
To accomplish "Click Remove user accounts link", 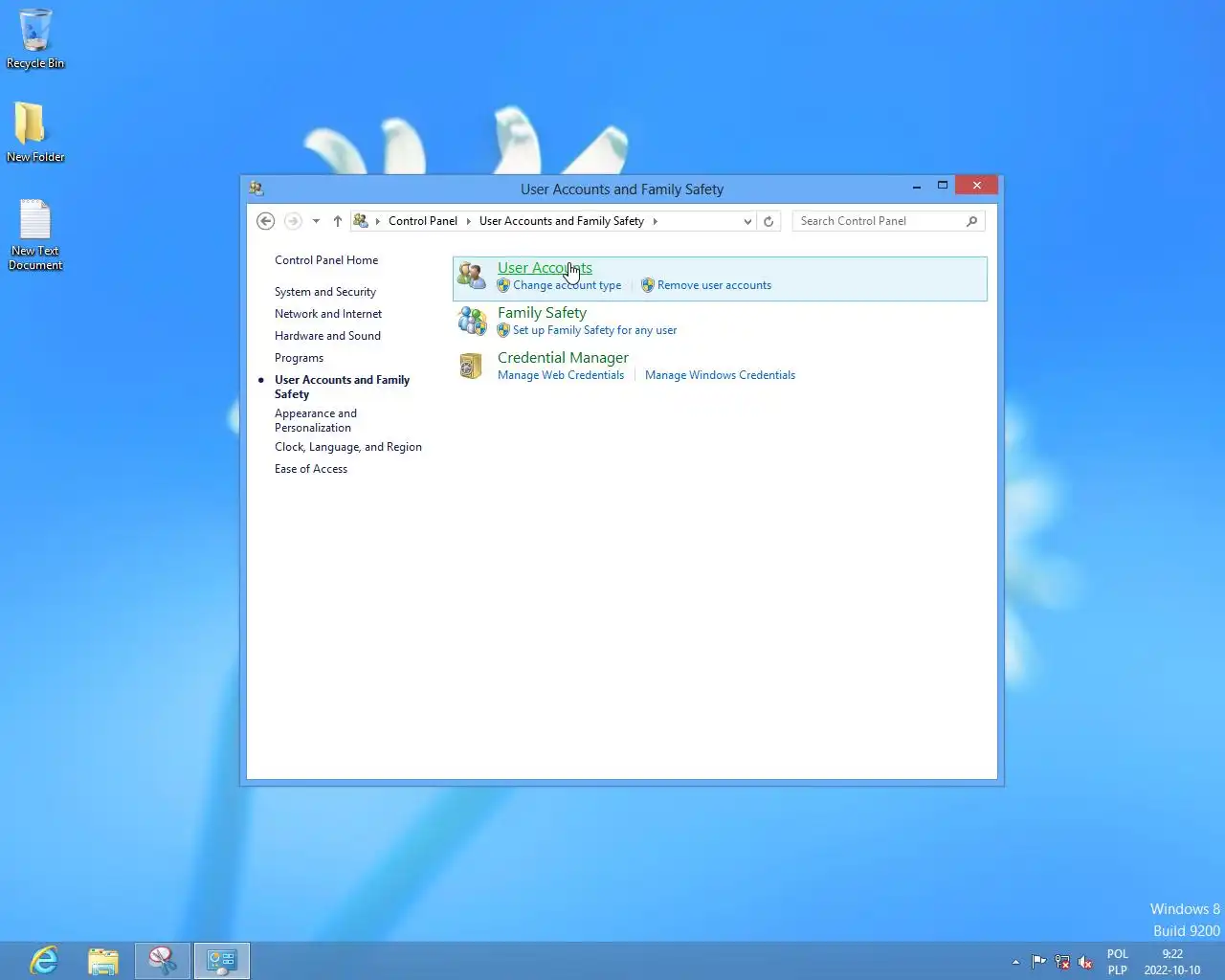I will coord(714,285).
